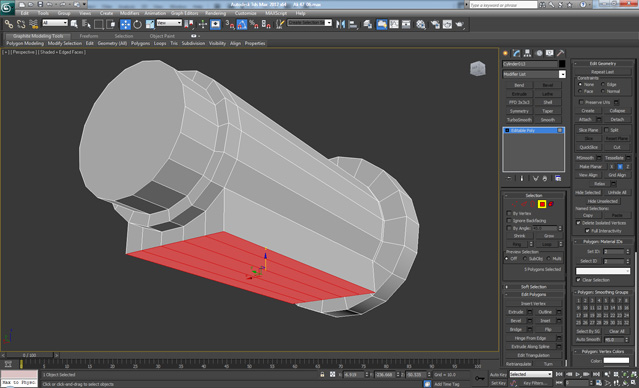Select Border sub-object level icon
The height and width of the screenshot is (388, 639).
coord(533,204)
